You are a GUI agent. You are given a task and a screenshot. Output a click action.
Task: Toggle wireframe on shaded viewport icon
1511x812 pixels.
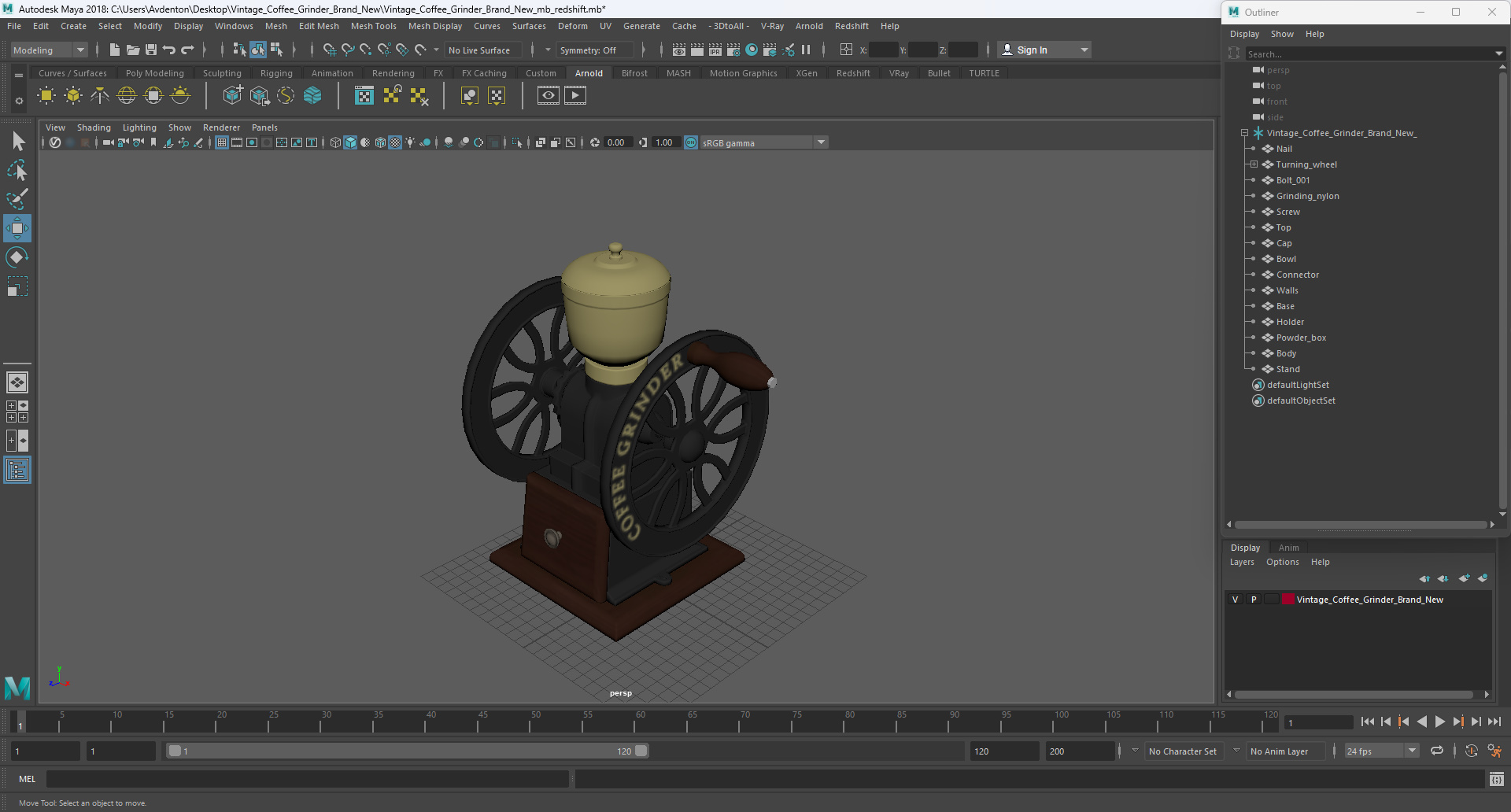point(380,142)
